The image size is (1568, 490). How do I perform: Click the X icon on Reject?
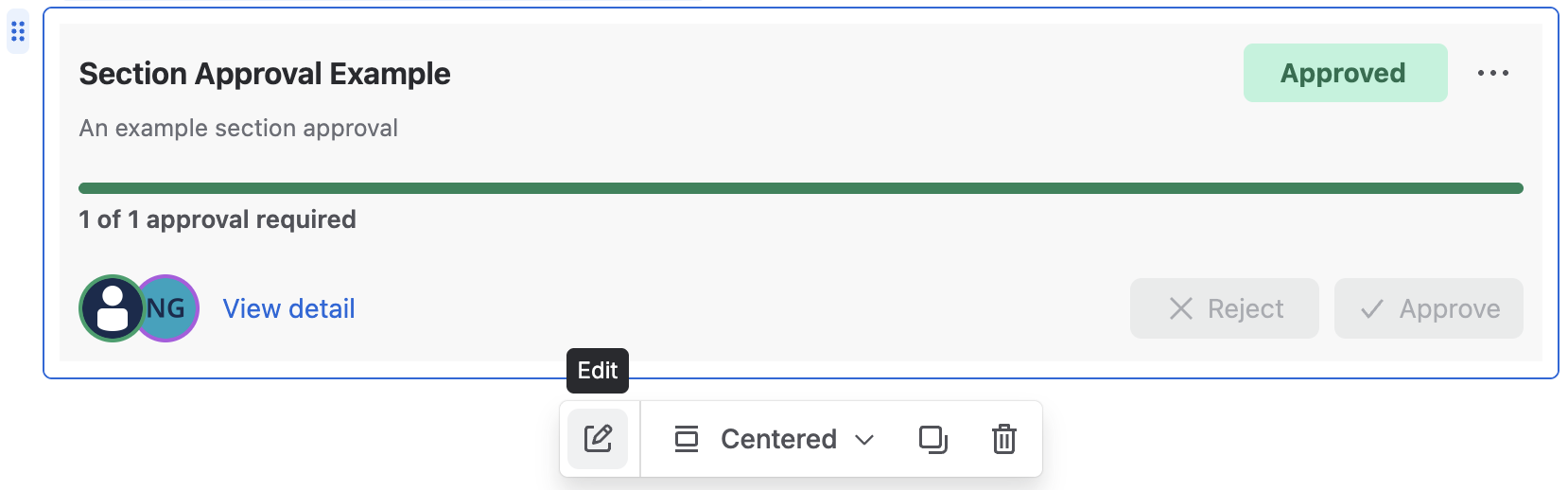(x=1180, y=308)
